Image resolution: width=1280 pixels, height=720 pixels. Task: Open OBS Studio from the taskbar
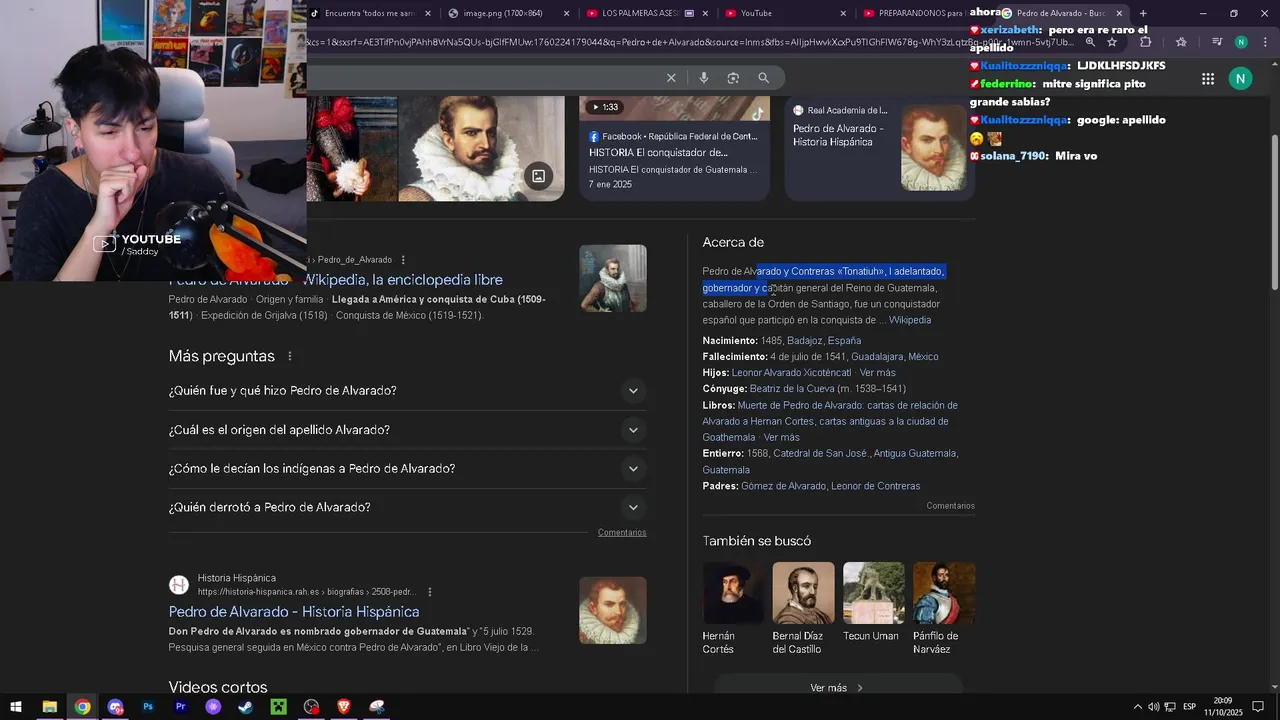tap(311, 707)
